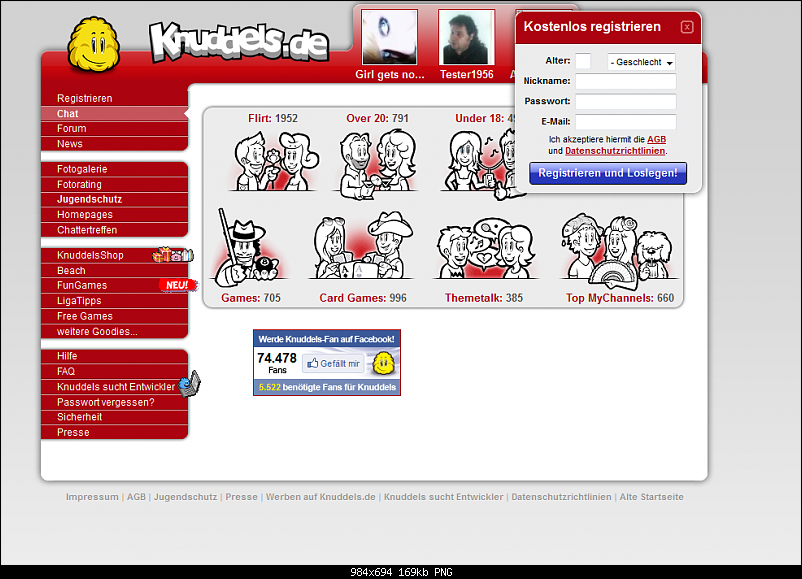The height and width of the screenshot is (579, 802).
Task: Click Datenschutzrichtlinien footer link
Action: [561, 497]
